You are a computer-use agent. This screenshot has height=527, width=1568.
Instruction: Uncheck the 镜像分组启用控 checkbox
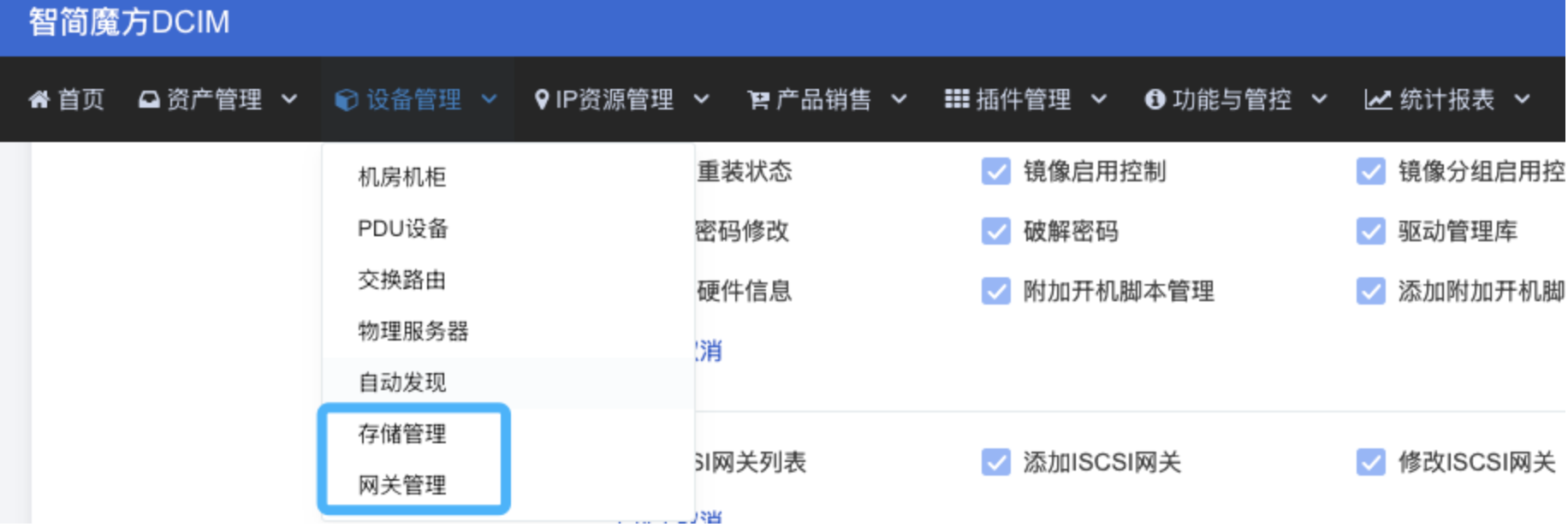click(1370, 171)
